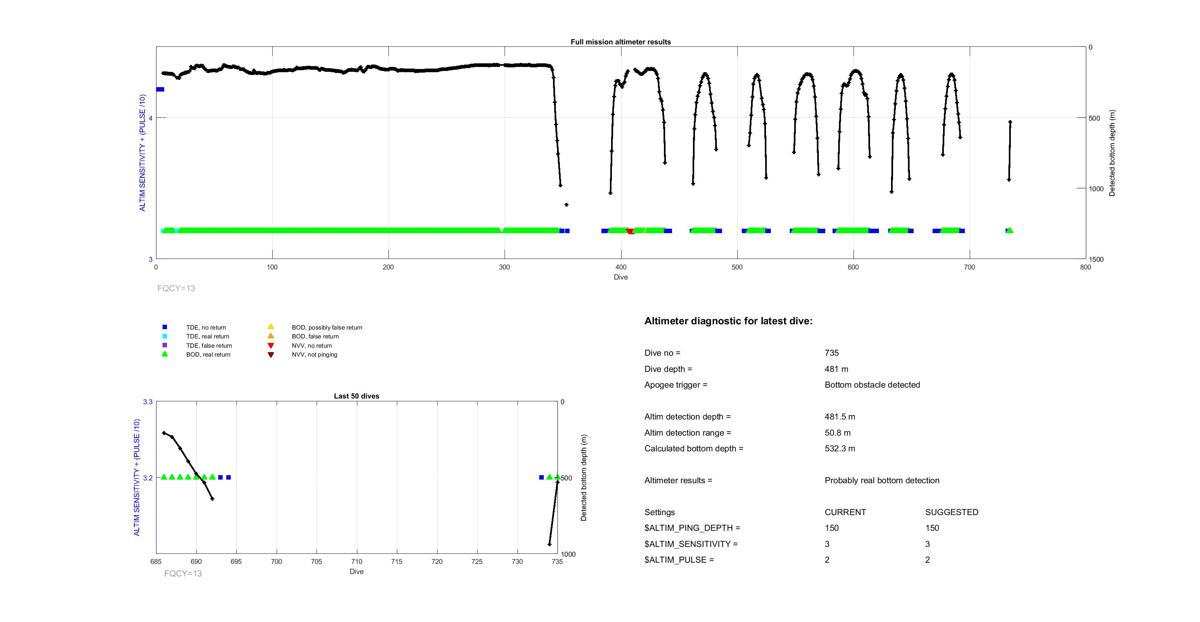Click the red NVV marker in the full mission plot

(x=630, y=231)
